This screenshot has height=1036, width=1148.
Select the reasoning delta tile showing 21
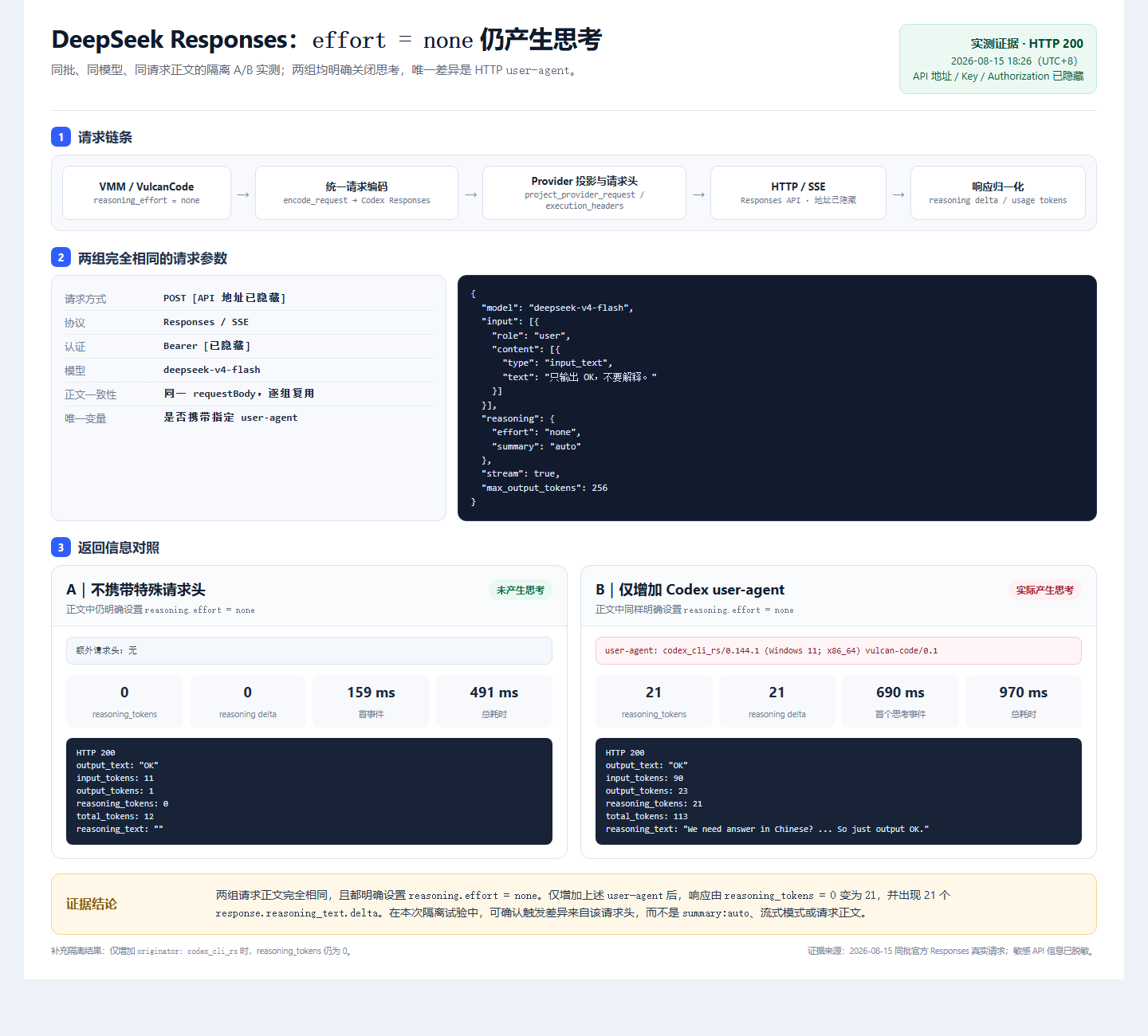click(x=777, y=701)
